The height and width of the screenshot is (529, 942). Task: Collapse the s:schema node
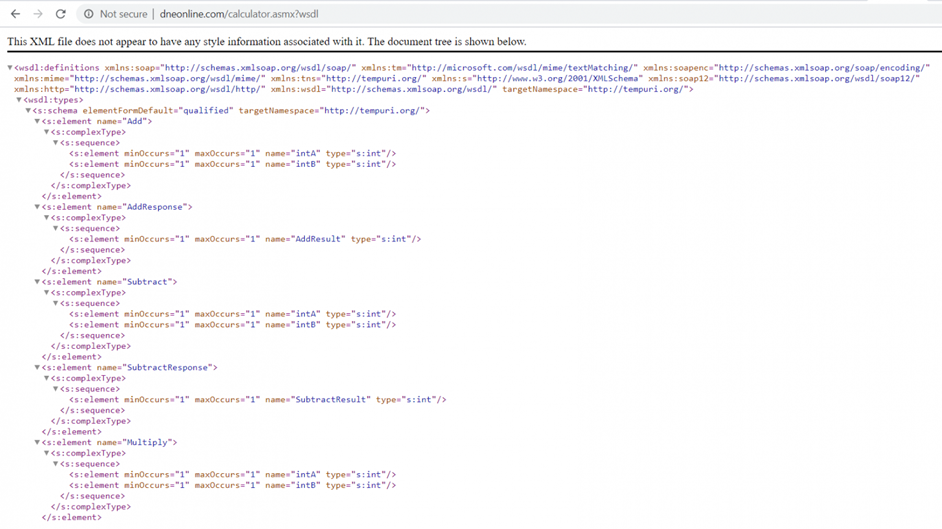28,110
